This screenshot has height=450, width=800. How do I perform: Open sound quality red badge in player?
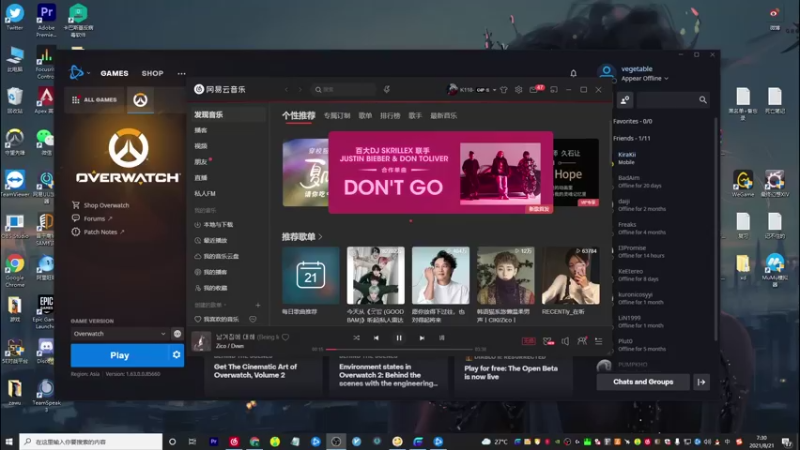pyautogui.click(x=529, y=341)
